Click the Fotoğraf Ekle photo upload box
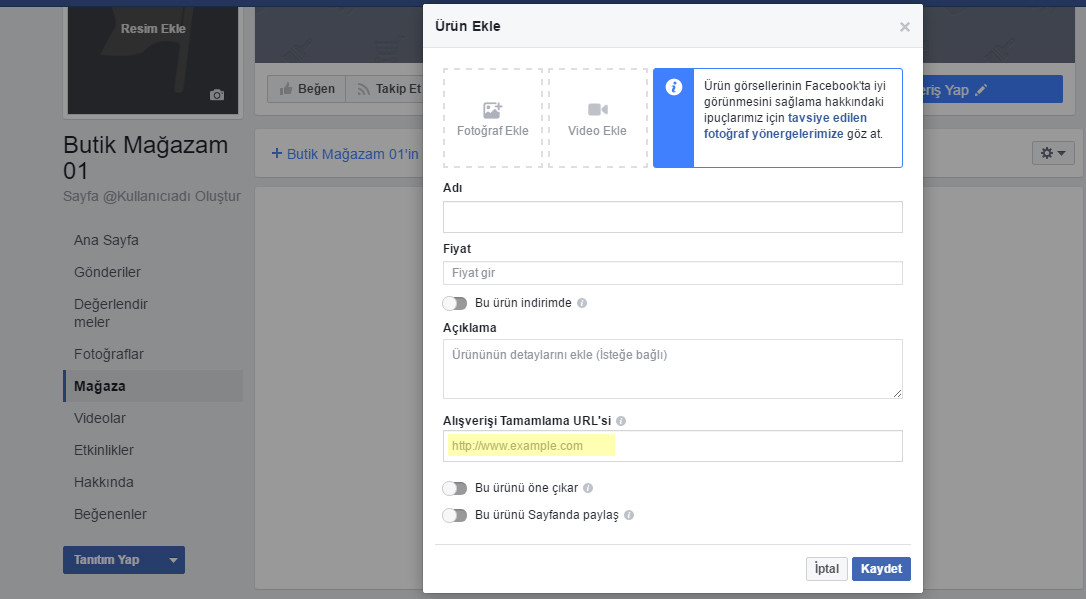The width and height of the screenshot is (1086, 599). 492,118
